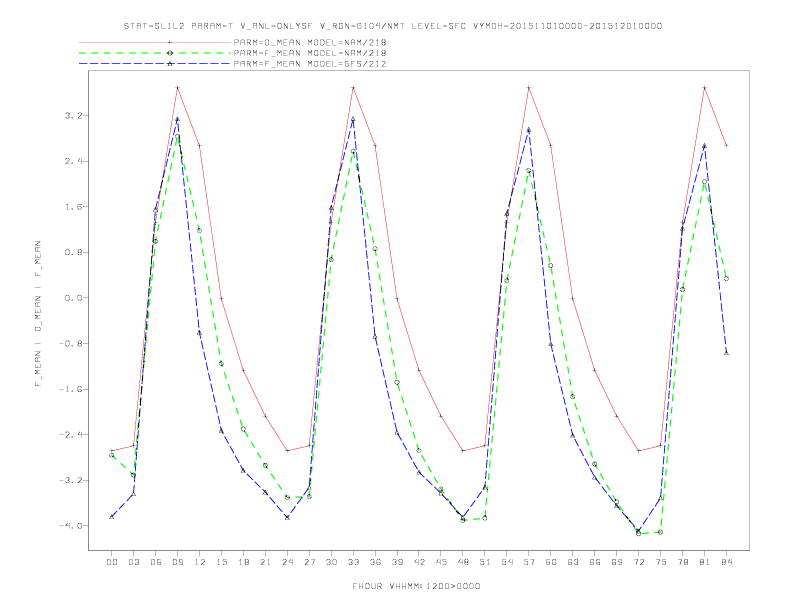Click the green dashed legend line sample
Image resolution: width=792 pixels, height=612 pixels.
point(155,53)
